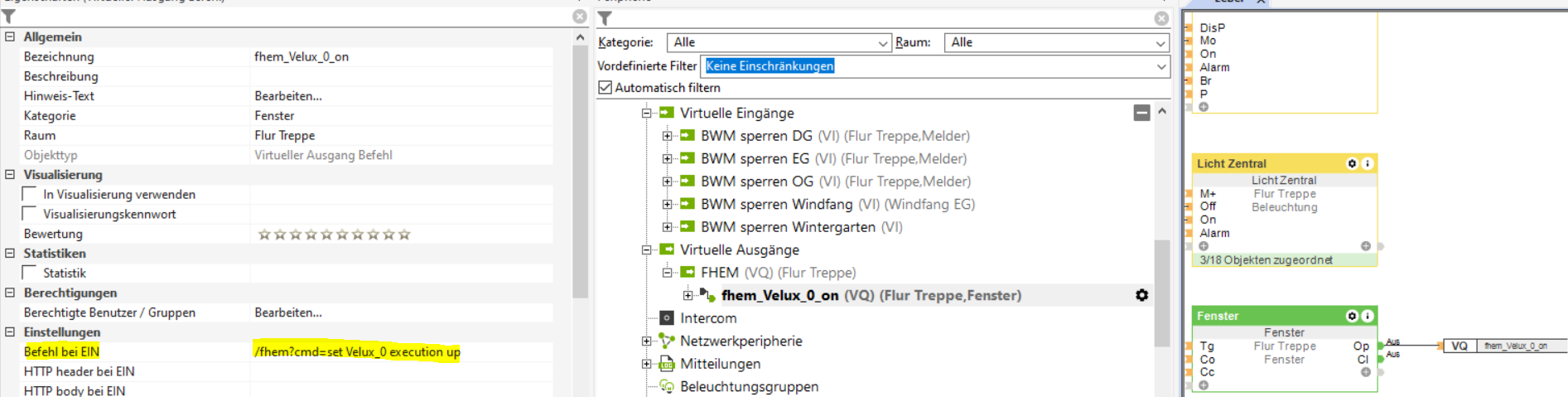Image resolution: width=1568 pixels, height=397 pixels.
Task: Click the HTTP header bei EIN field
Action: 402,371
